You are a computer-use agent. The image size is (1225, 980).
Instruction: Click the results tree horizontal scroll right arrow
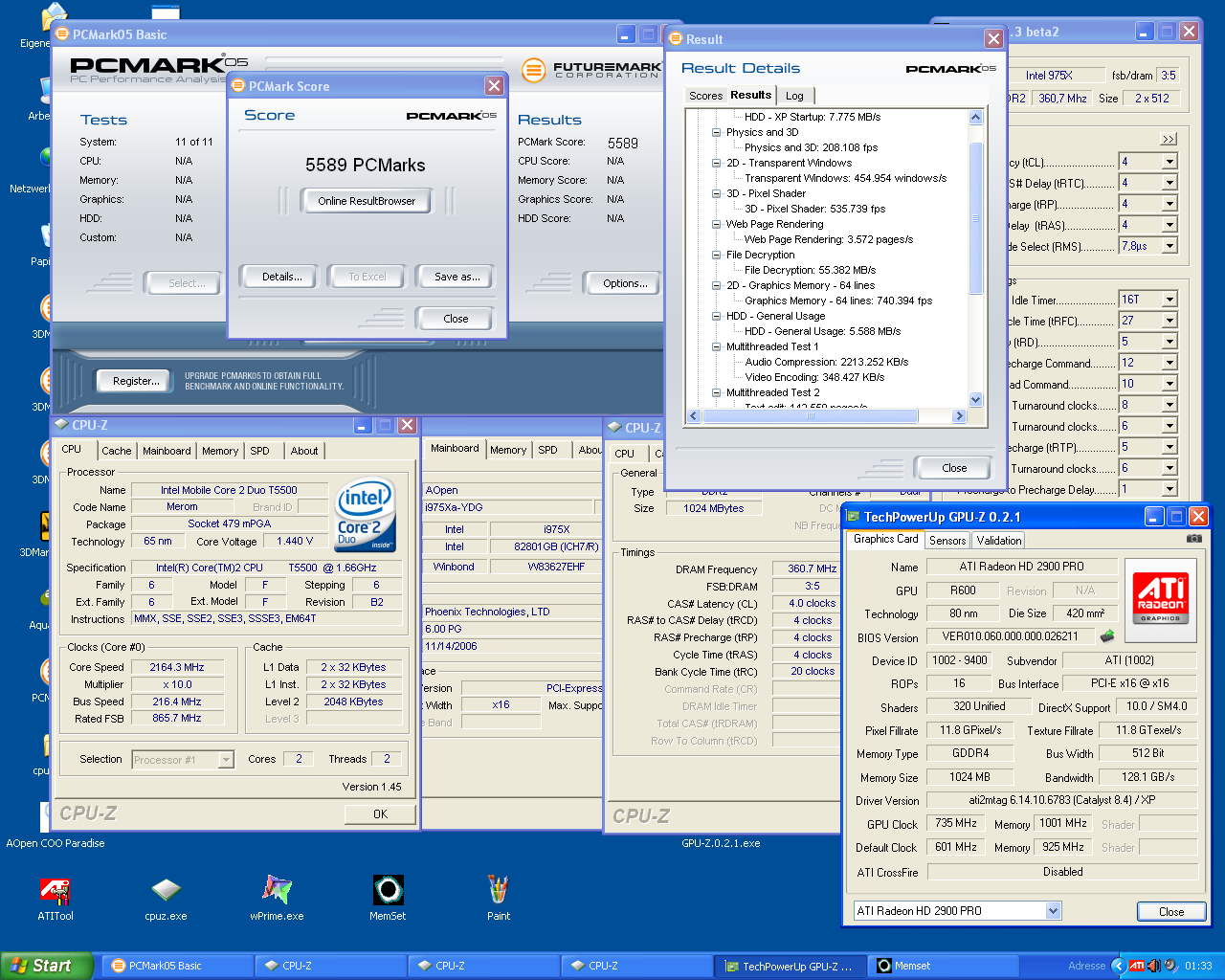[959, 415]
